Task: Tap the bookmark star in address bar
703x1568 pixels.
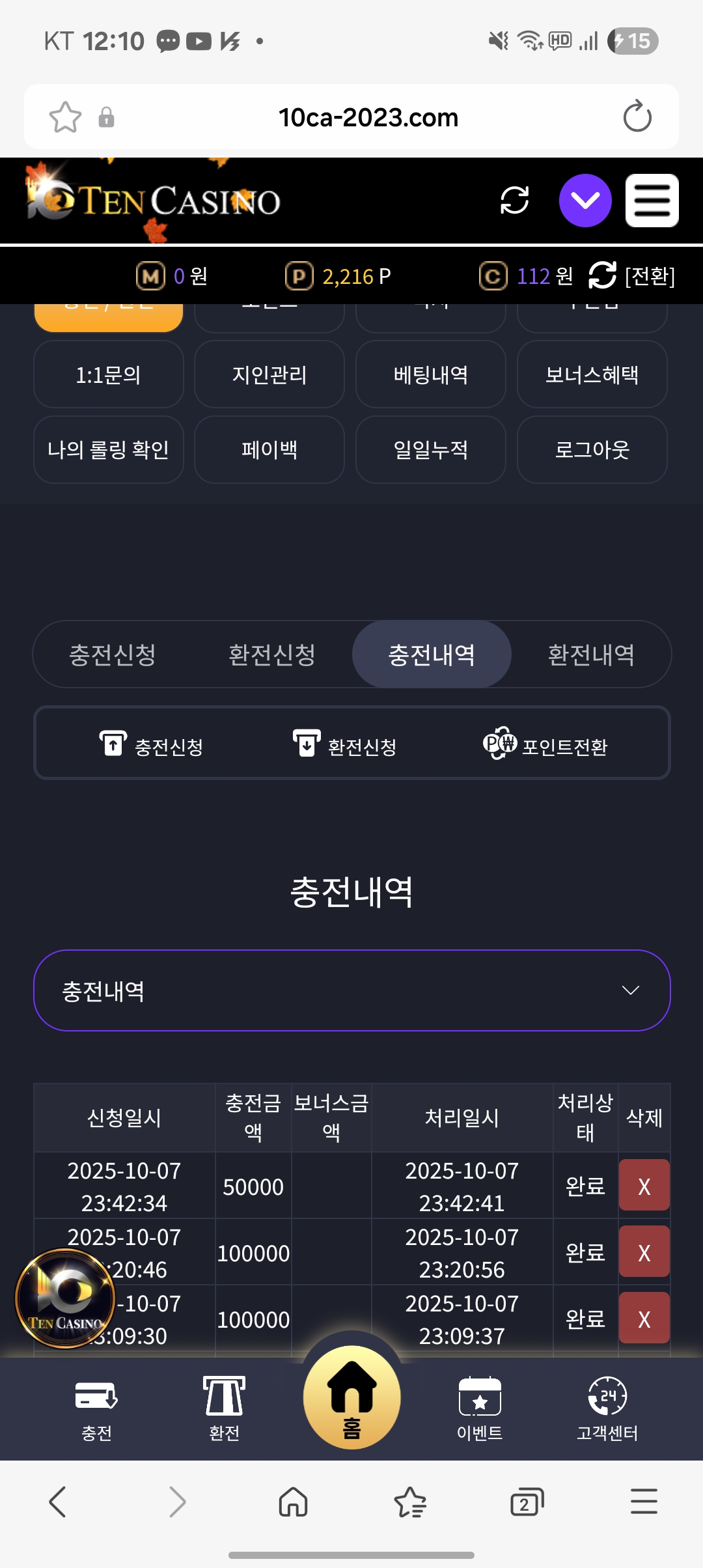Action: 65,117
